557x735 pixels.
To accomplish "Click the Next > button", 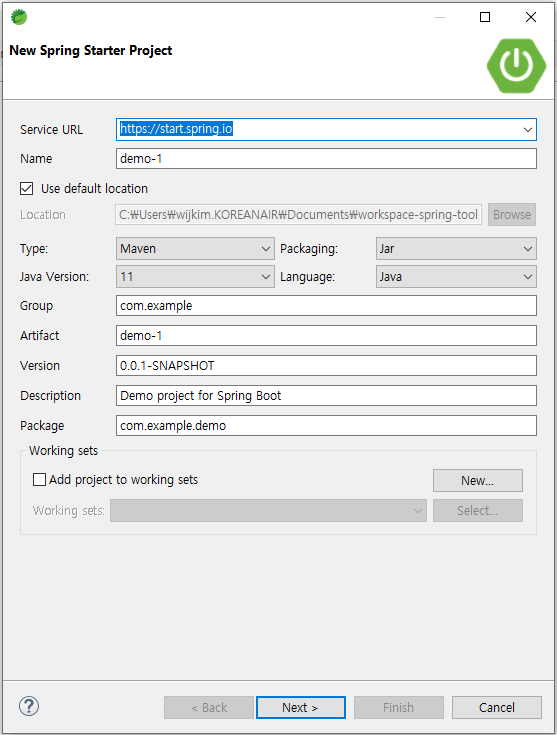I will (301, 707).
